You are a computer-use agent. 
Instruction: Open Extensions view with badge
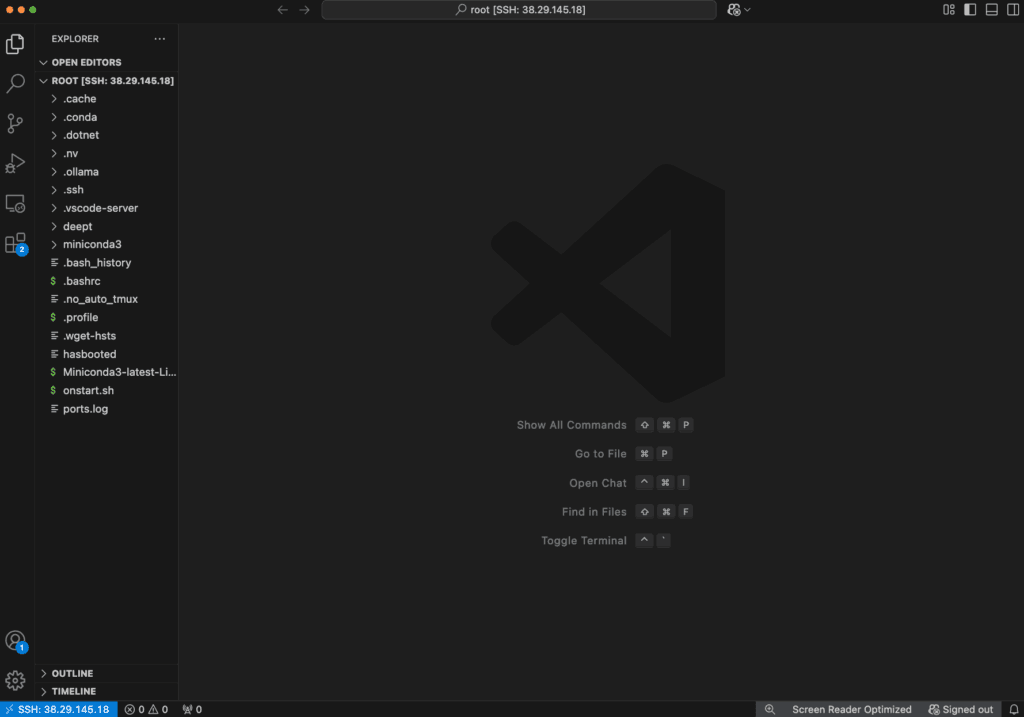click(x=15, y=244)
